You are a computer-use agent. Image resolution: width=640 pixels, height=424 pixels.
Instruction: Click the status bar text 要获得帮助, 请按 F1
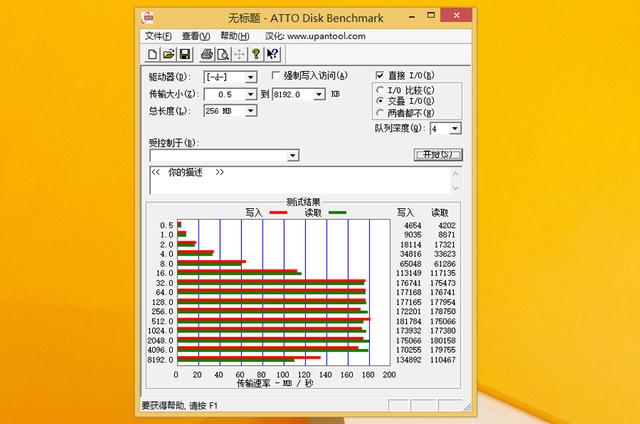pyautogui.click(x=179, y=406)
